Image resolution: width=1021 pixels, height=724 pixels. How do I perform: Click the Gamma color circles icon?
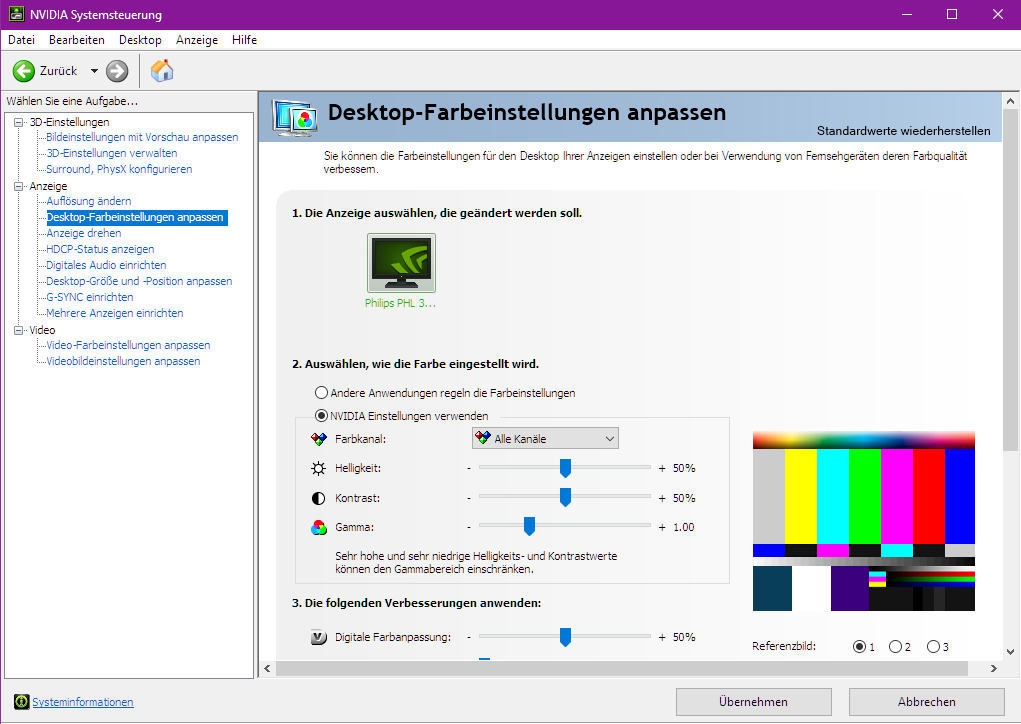coord(318,527)
